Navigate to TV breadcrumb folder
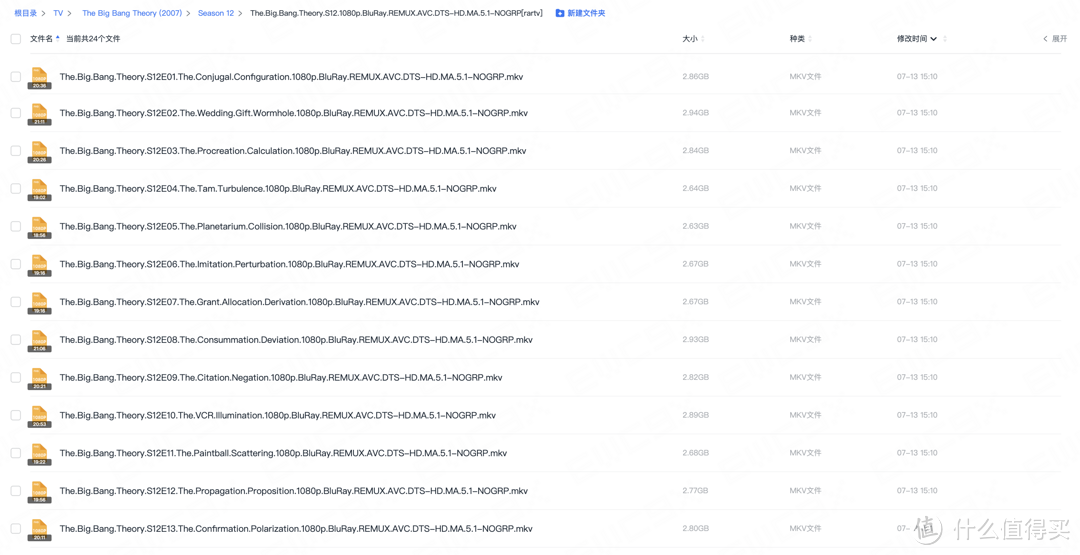 (58, 13)
